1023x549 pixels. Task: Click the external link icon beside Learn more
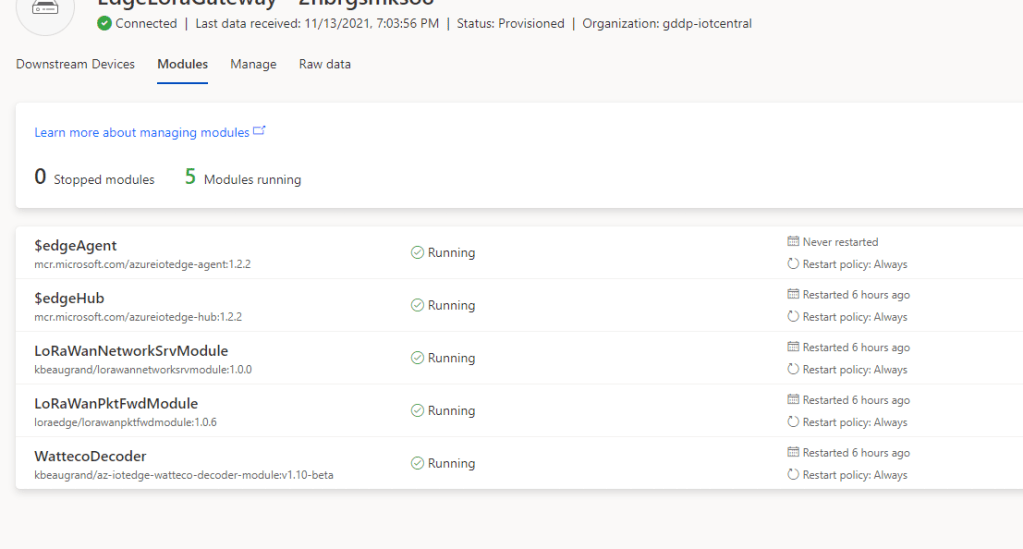(260, 131)
